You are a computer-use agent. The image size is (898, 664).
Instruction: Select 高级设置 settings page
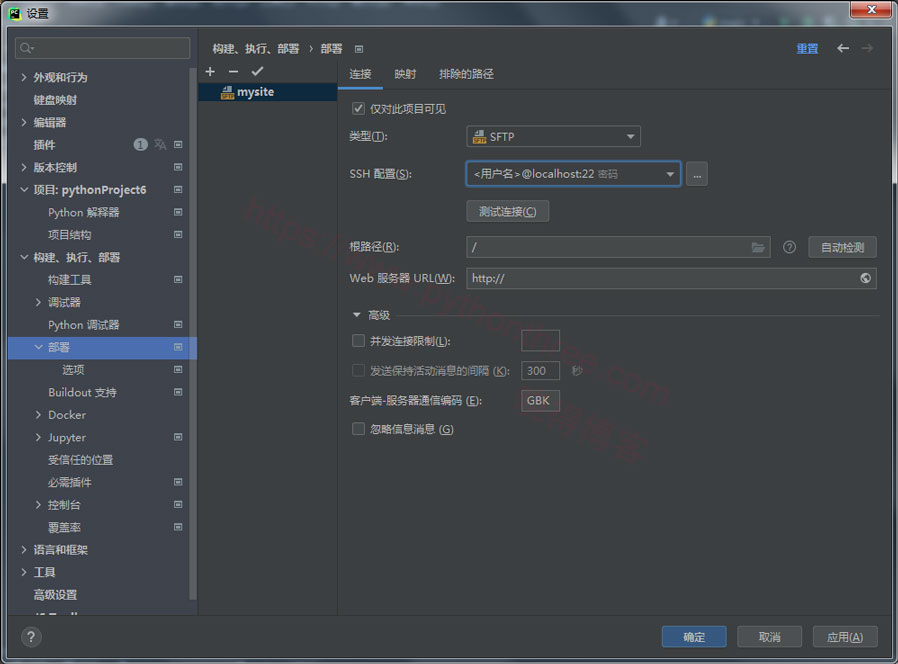[x=55, y=595]
